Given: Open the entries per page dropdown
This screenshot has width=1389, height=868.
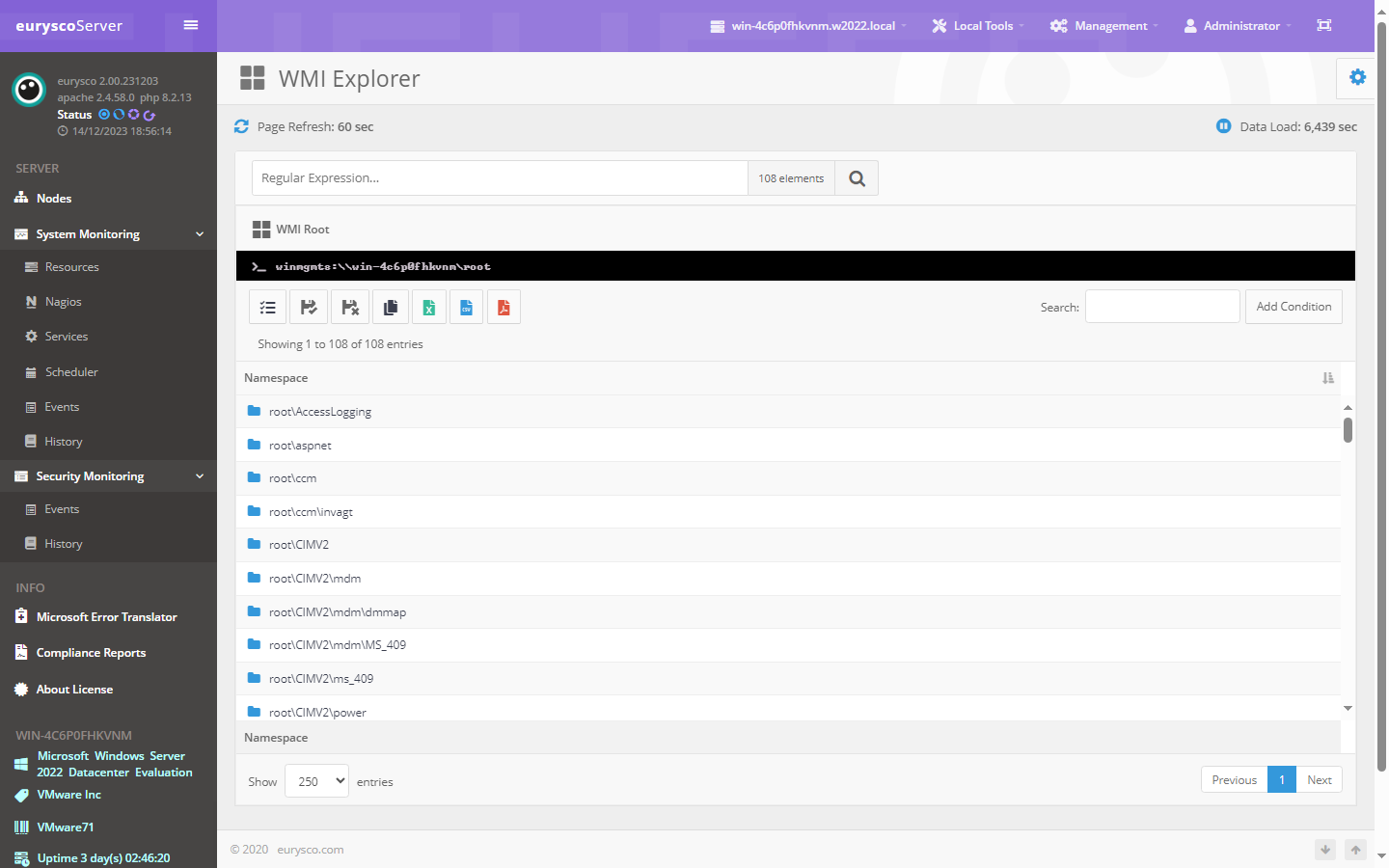Looking at the screenshot, I should [317, 781].
